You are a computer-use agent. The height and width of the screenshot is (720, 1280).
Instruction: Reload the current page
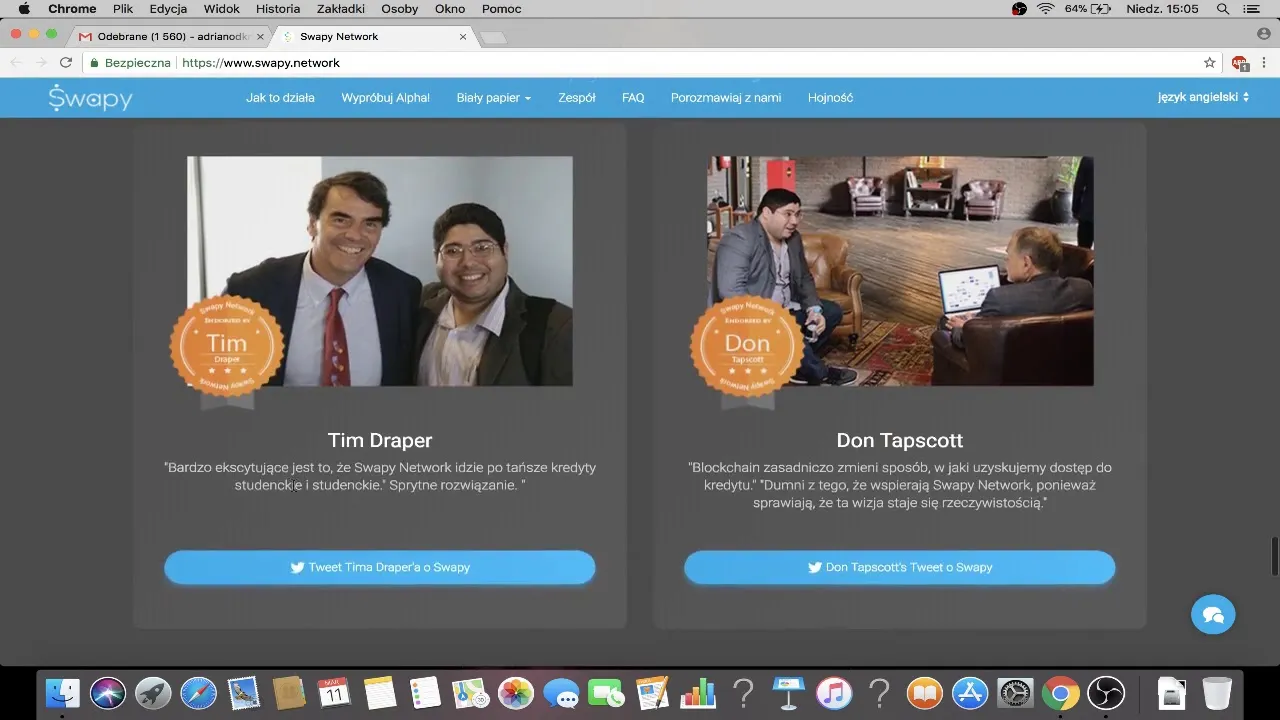(66, 62)
